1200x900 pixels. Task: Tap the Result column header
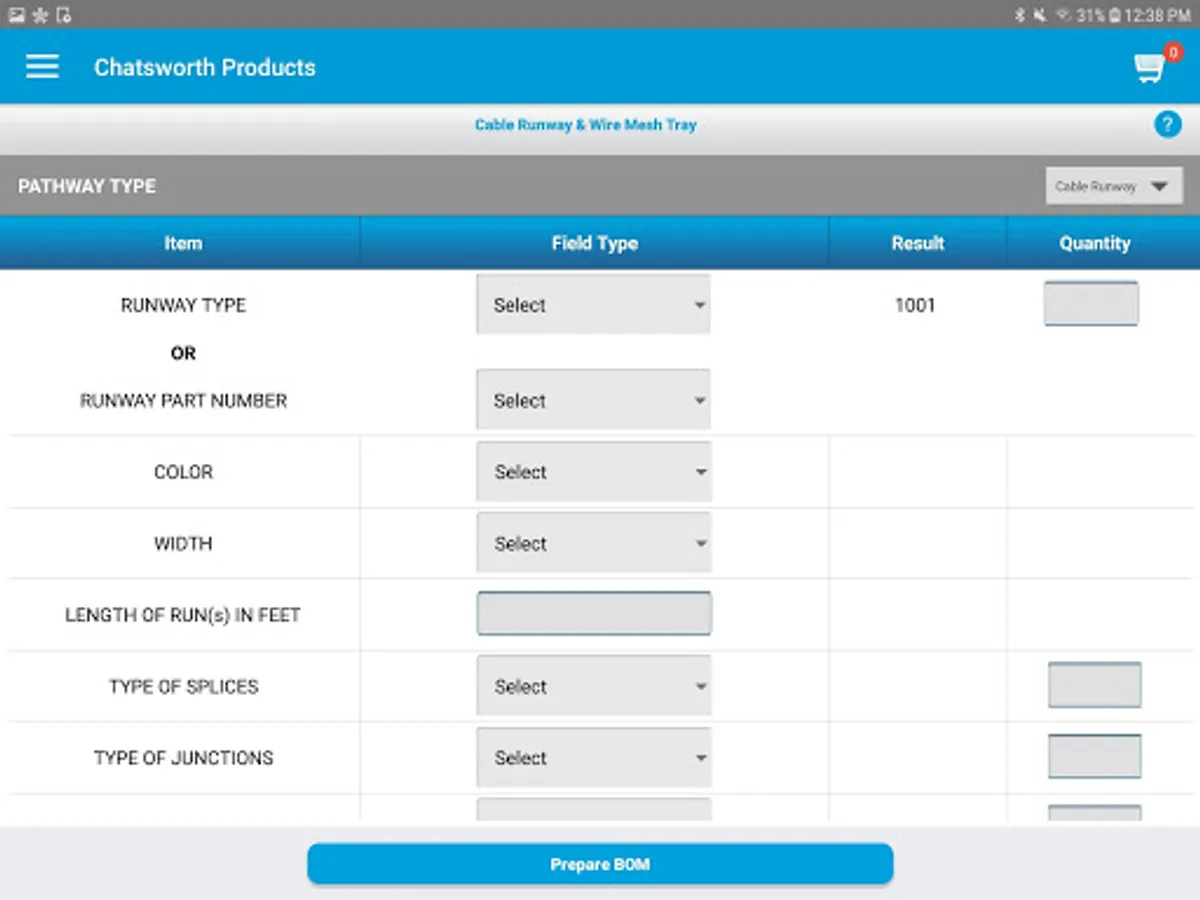pos(918,243)
